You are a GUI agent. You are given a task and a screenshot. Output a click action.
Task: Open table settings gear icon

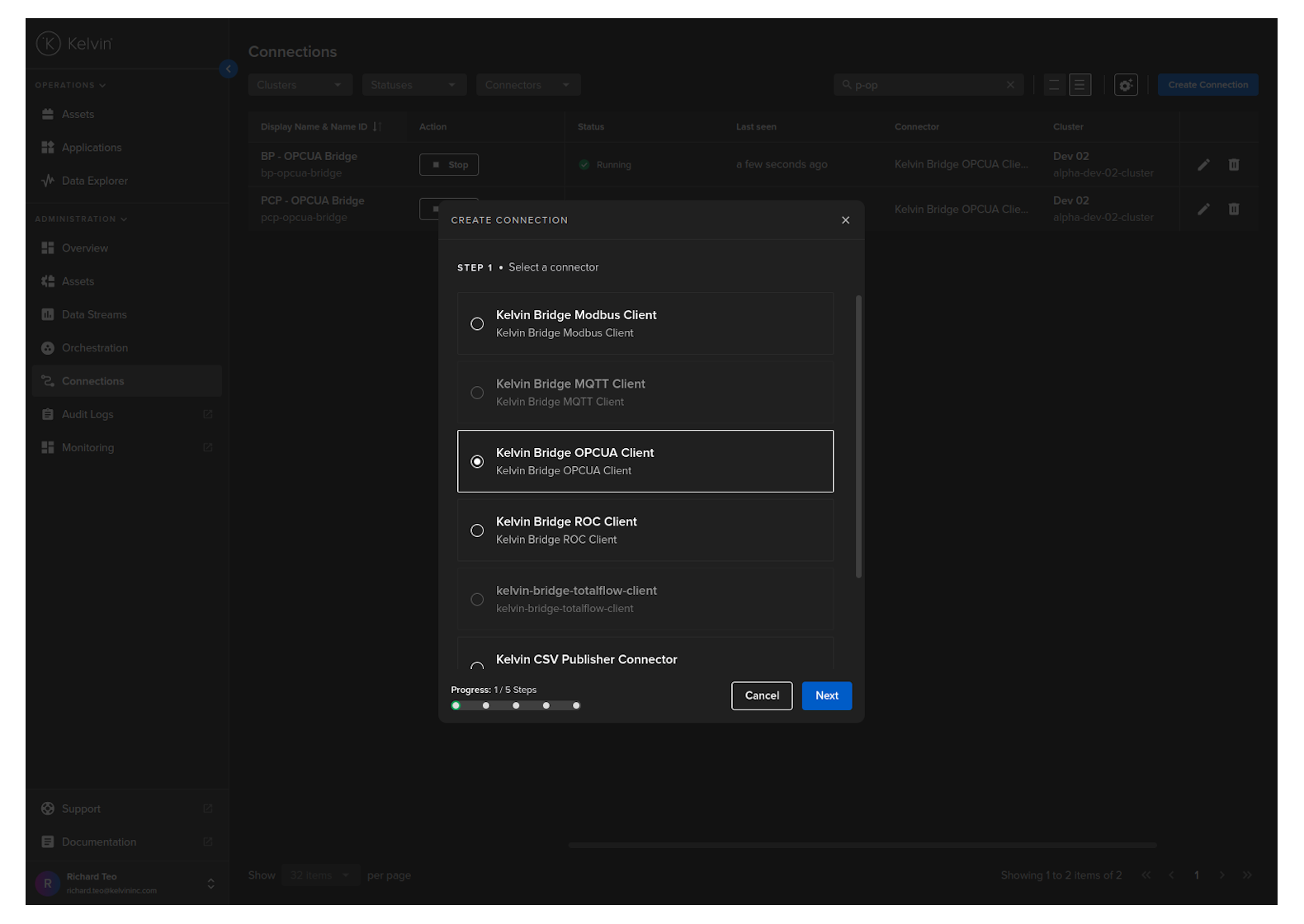coord(1126,85)
